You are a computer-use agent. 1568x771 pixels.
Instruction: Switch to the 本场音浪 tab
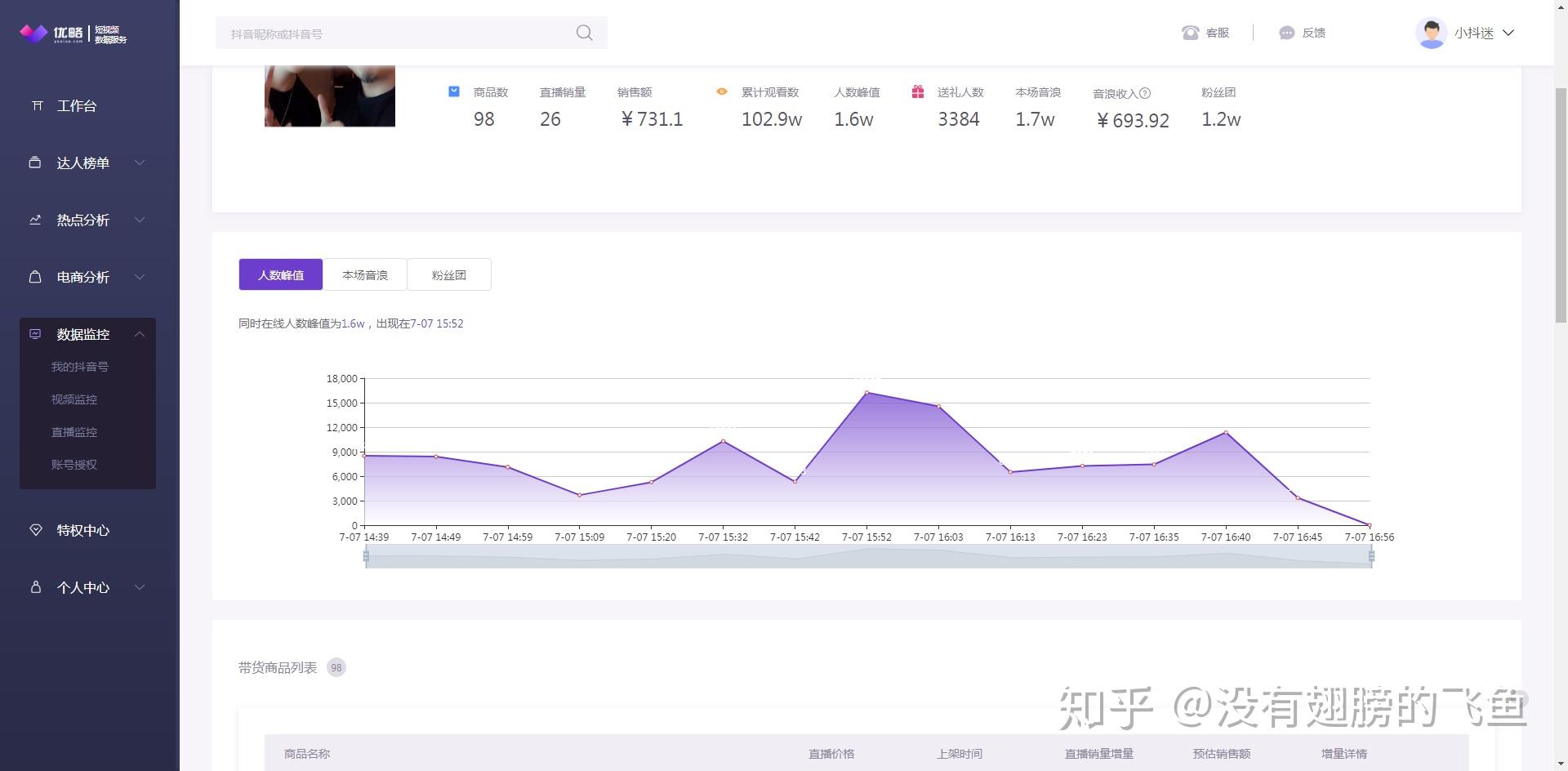click(x=364, y=274)
